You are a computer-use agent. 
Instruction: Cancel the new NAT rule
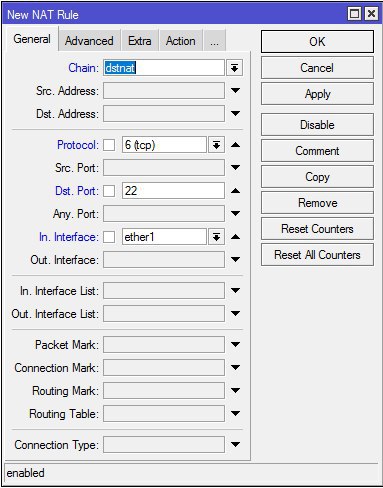pyautogui.click(x=317, y=68)
